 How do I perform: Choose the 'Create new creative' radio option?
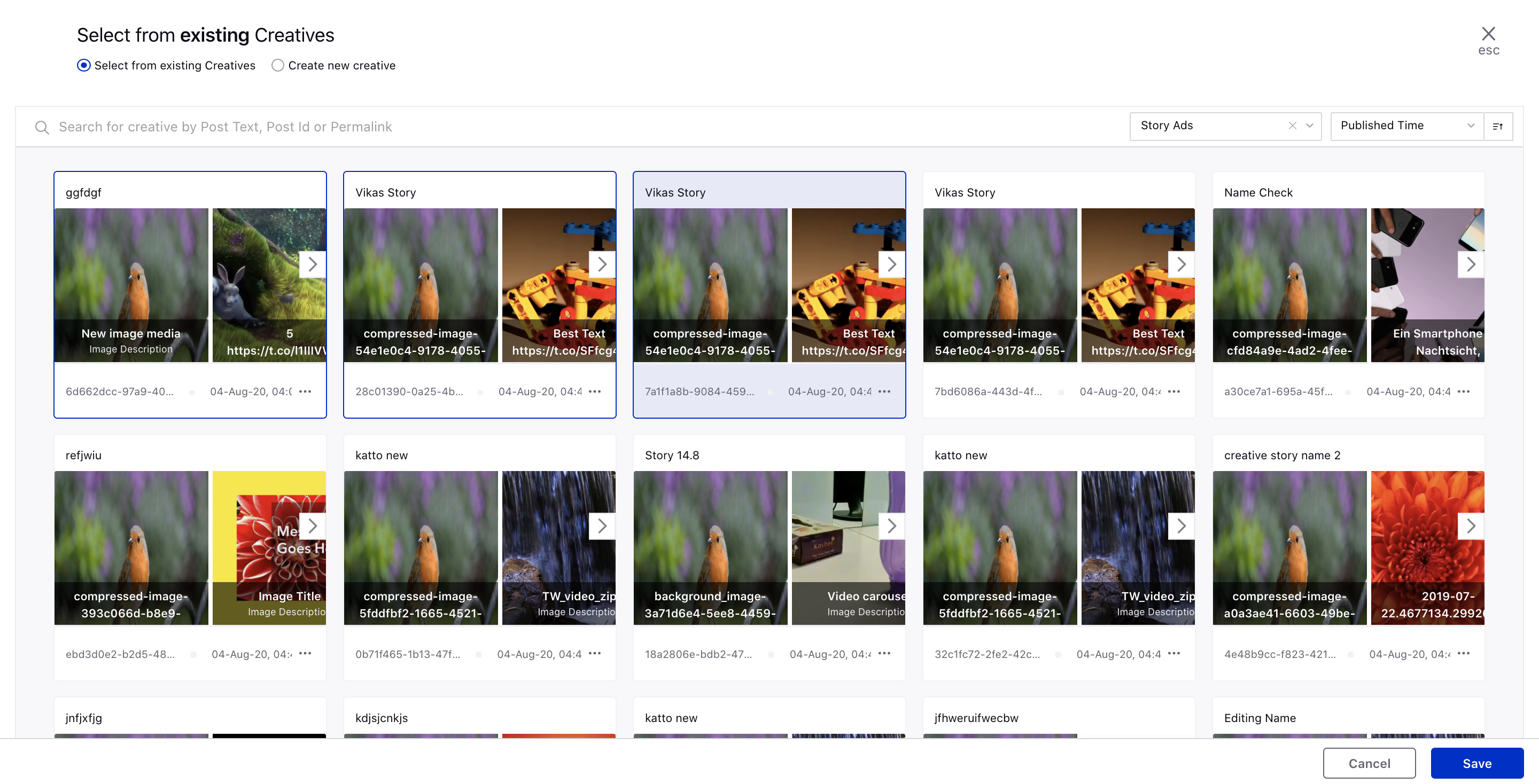coord(278,65)
